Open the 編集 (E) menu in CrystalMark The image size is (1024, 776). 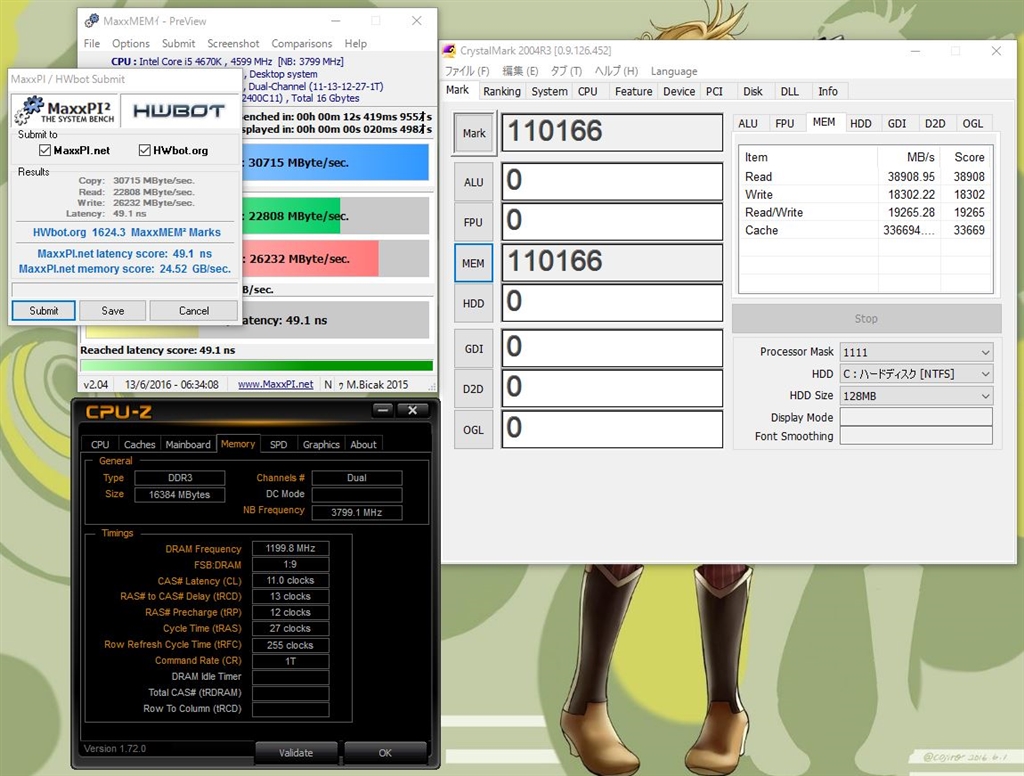520,71
